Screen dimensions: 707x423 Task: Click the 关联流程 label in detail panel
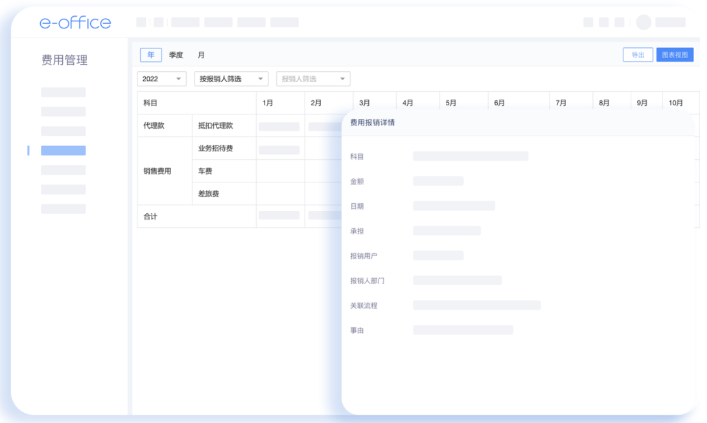coord(363,305)
